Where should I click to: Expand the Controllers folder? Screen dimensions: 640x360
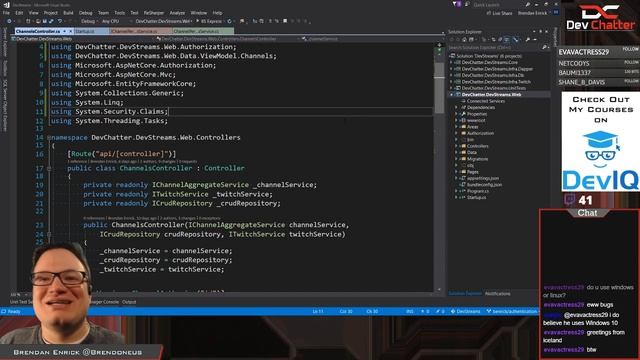[457, 146]
